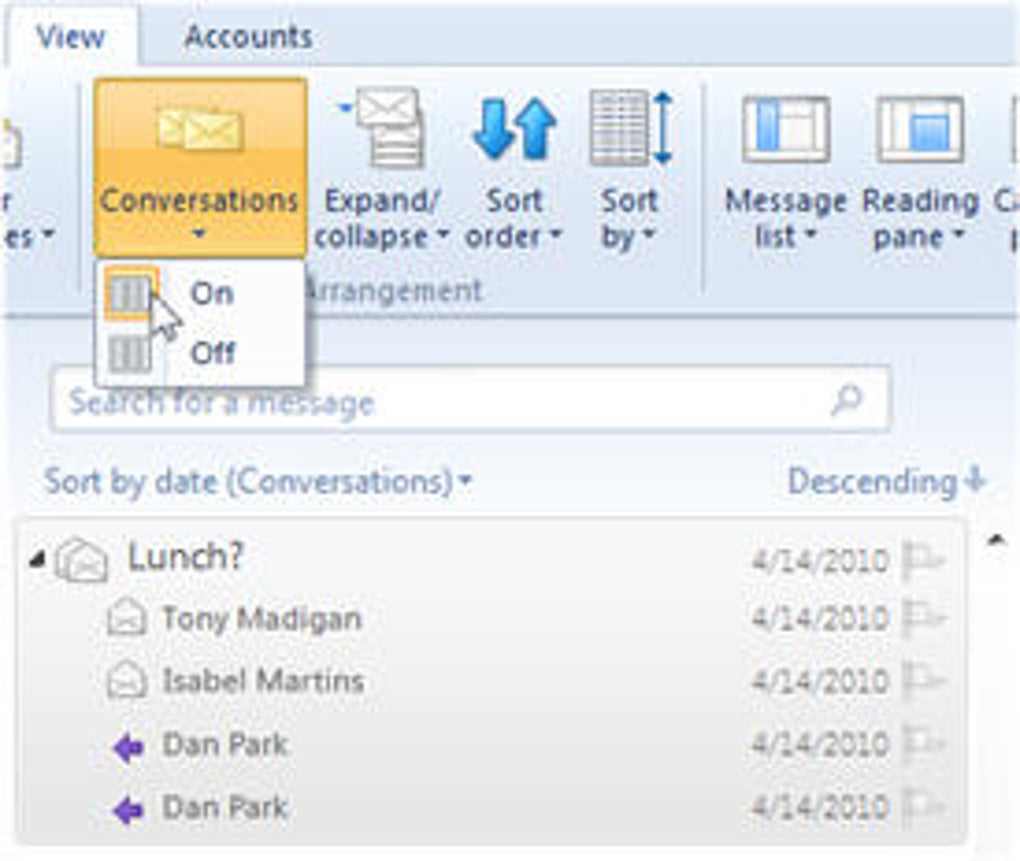Collapse the Lunch? conversation thread
The width and height of the screenshot is (1020, 861).
(x=37, y=559)
